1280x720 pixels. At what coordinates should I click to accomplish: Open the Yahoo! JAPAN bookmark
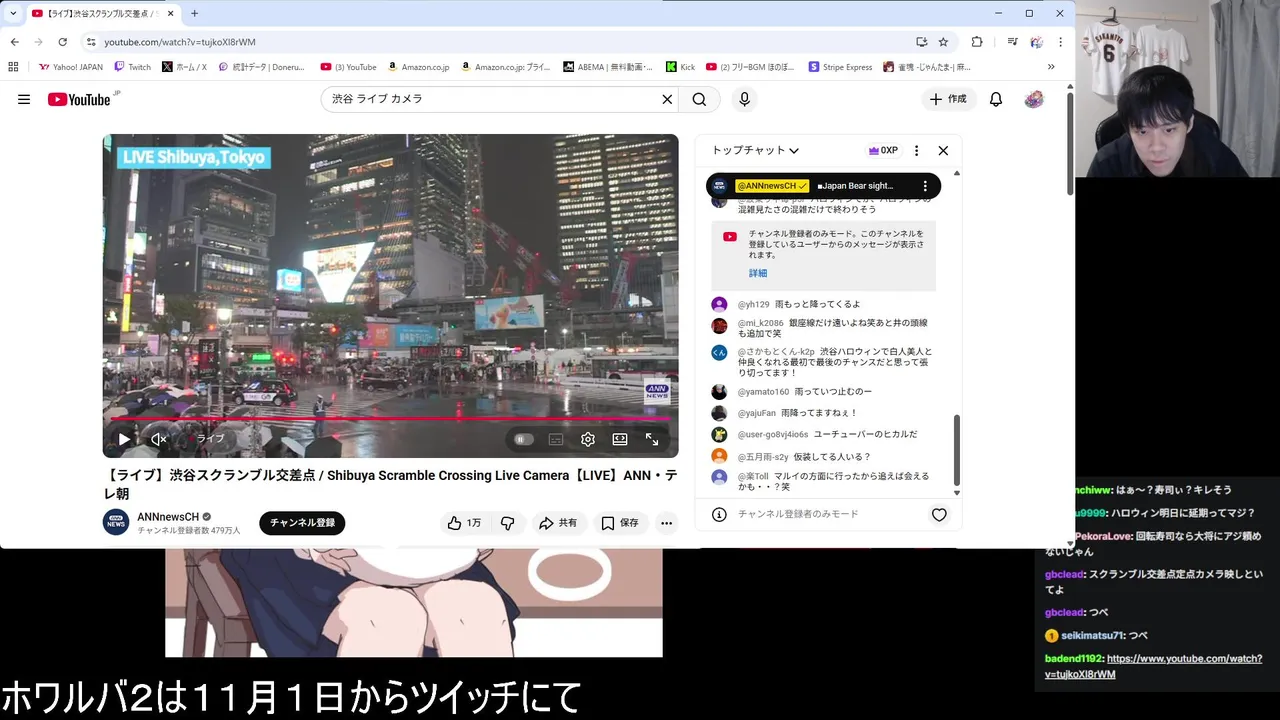click(x=70, y=67)
